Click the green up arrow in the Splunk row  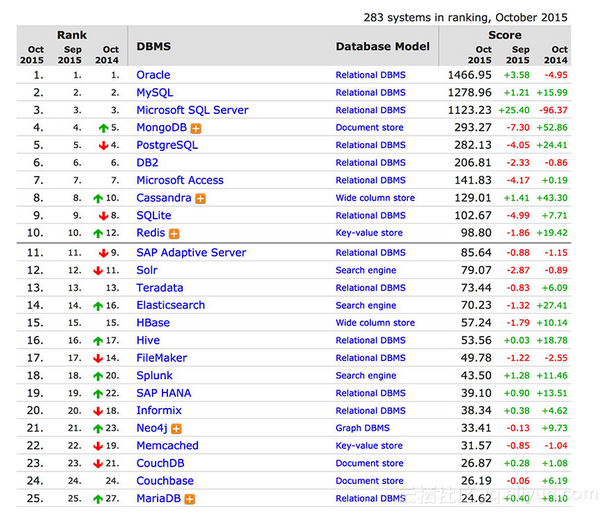point(98,376)
